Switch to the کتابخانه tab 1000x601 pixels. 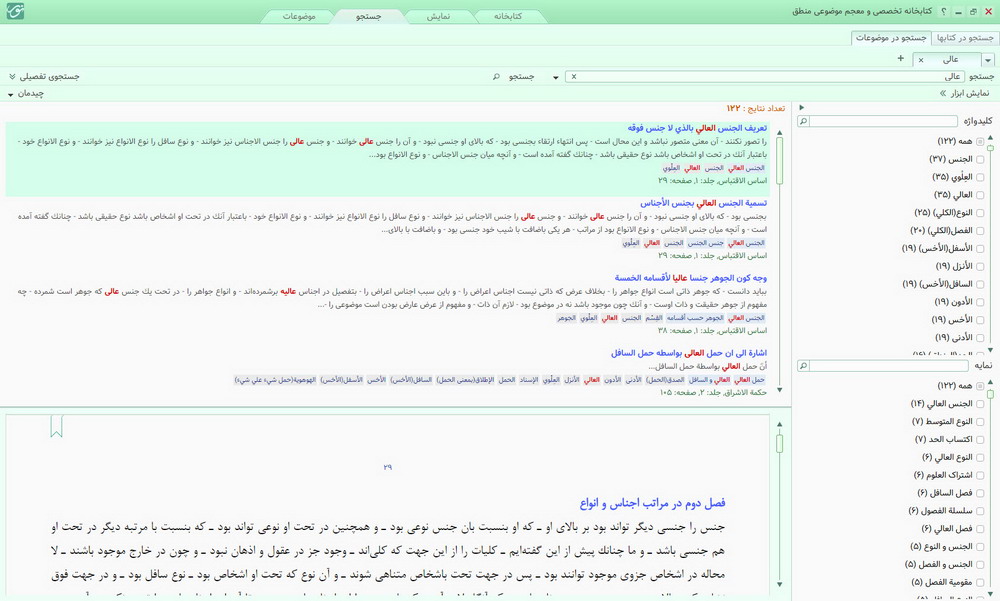508,17
